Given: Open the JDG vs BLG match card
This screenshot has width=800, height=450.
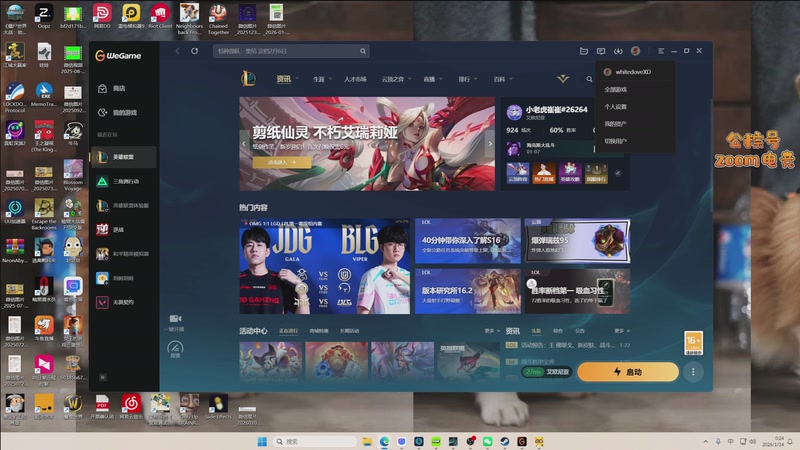Looking at the screenshot, I should (x=324, y=266).
